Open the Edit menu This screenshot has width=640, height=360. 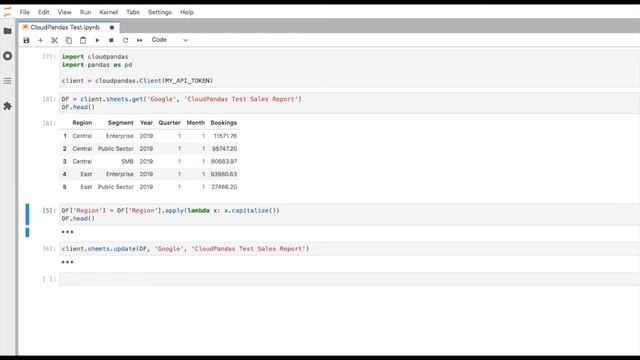click(x=44, y=12)
